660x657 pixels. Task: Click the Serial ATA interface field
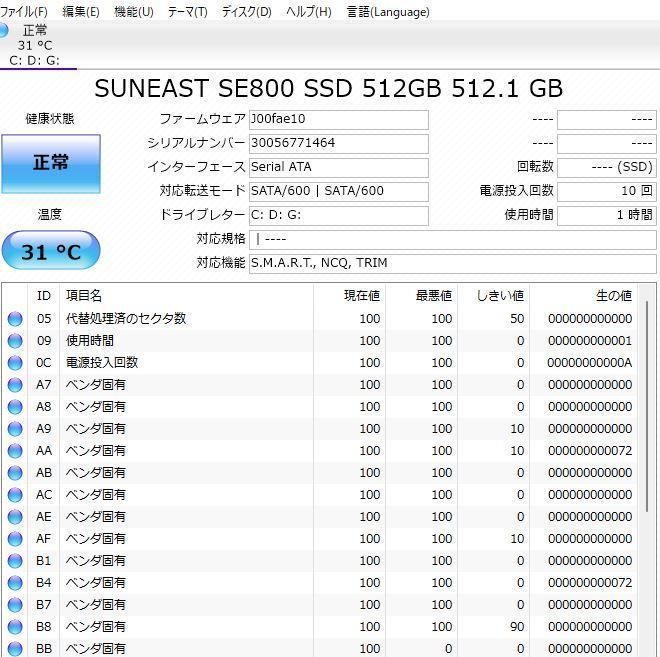point(339,168)
